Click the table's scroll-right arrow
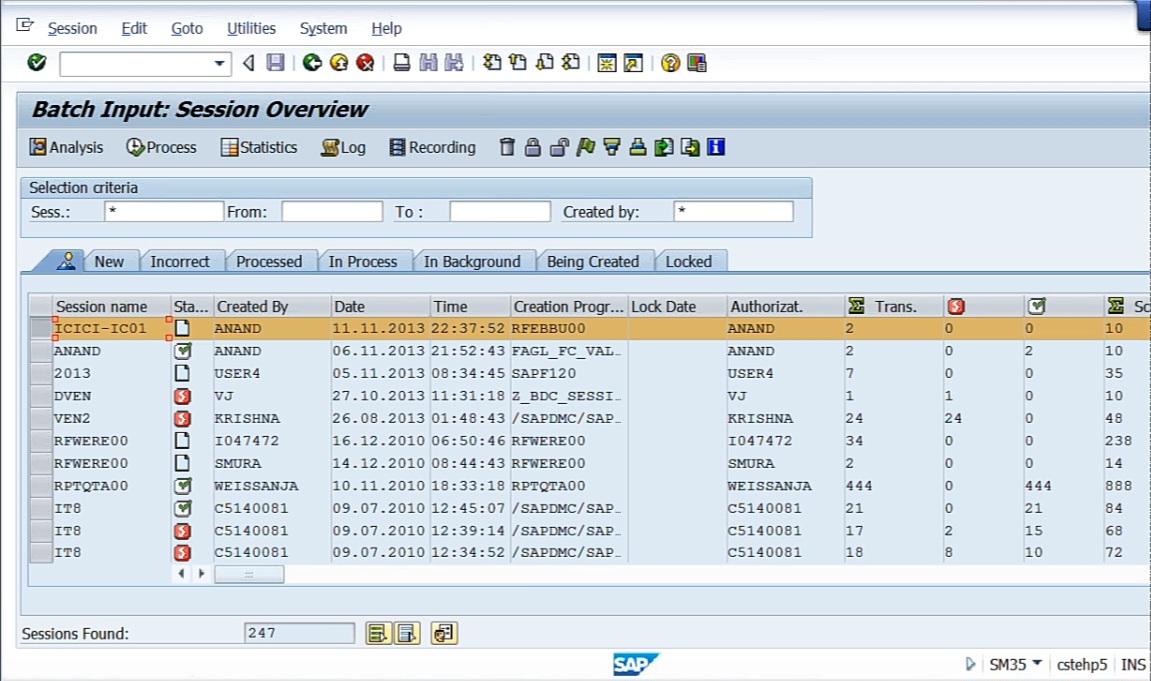The image size is (1151, 681). pyautogui.click(x=201, y=574)
